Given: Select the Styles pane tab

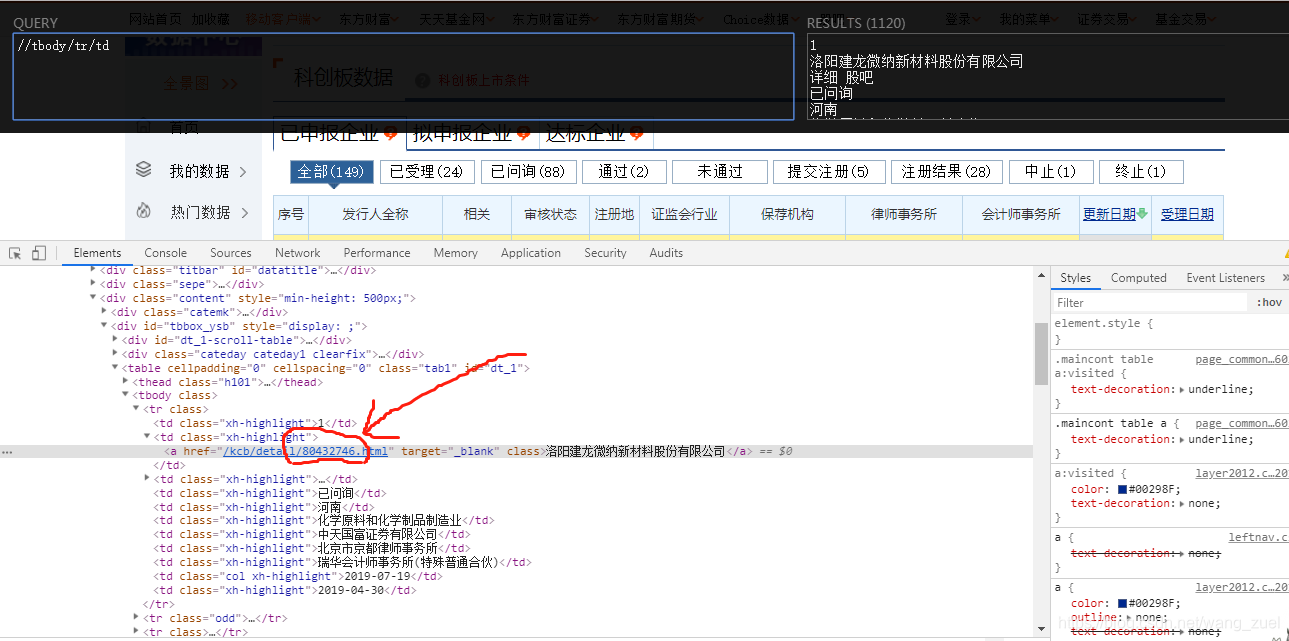Looking at the screenshot, I should point(1076,278).
